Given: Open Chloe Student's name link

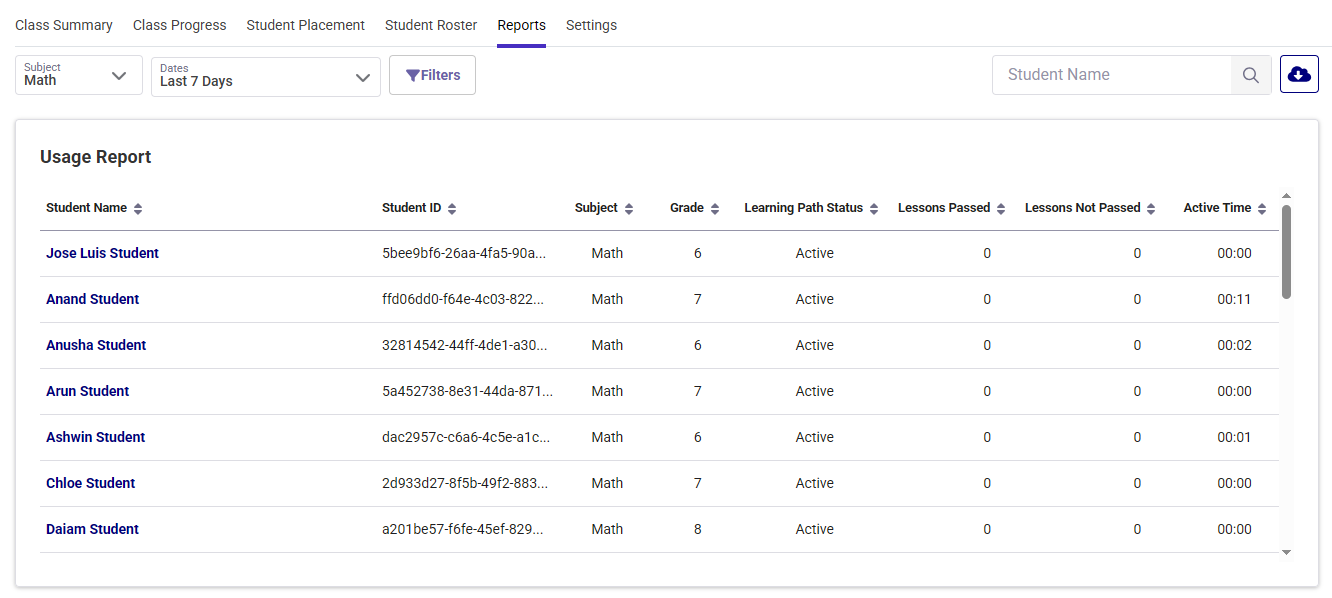Looking at the screenshot, I should (x=90, y=484).
